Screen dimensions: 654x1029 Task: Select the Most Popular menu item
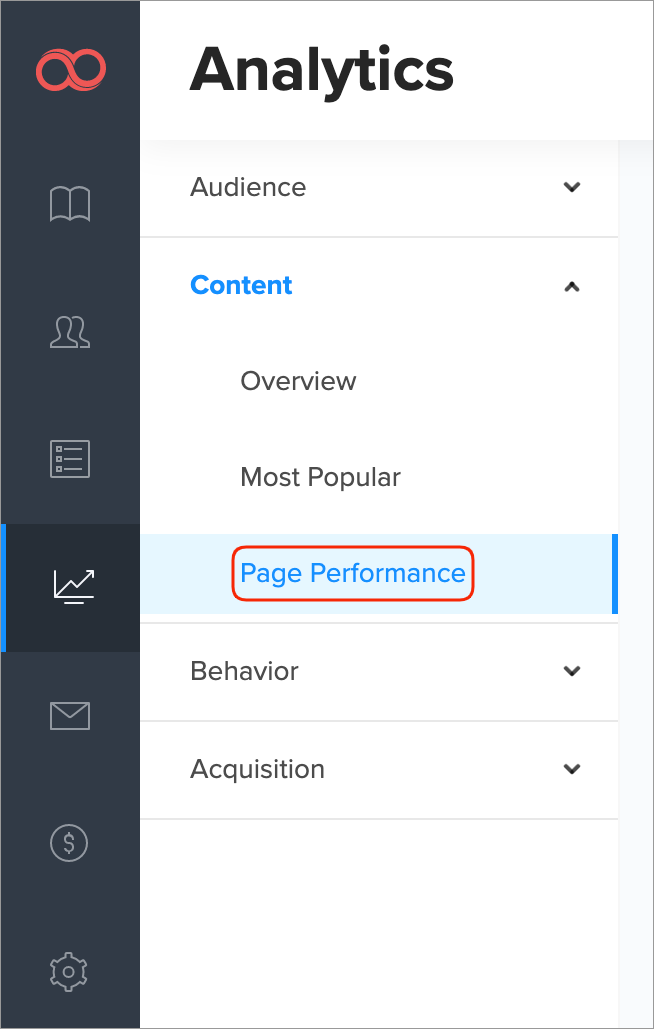tap(320, 477)
